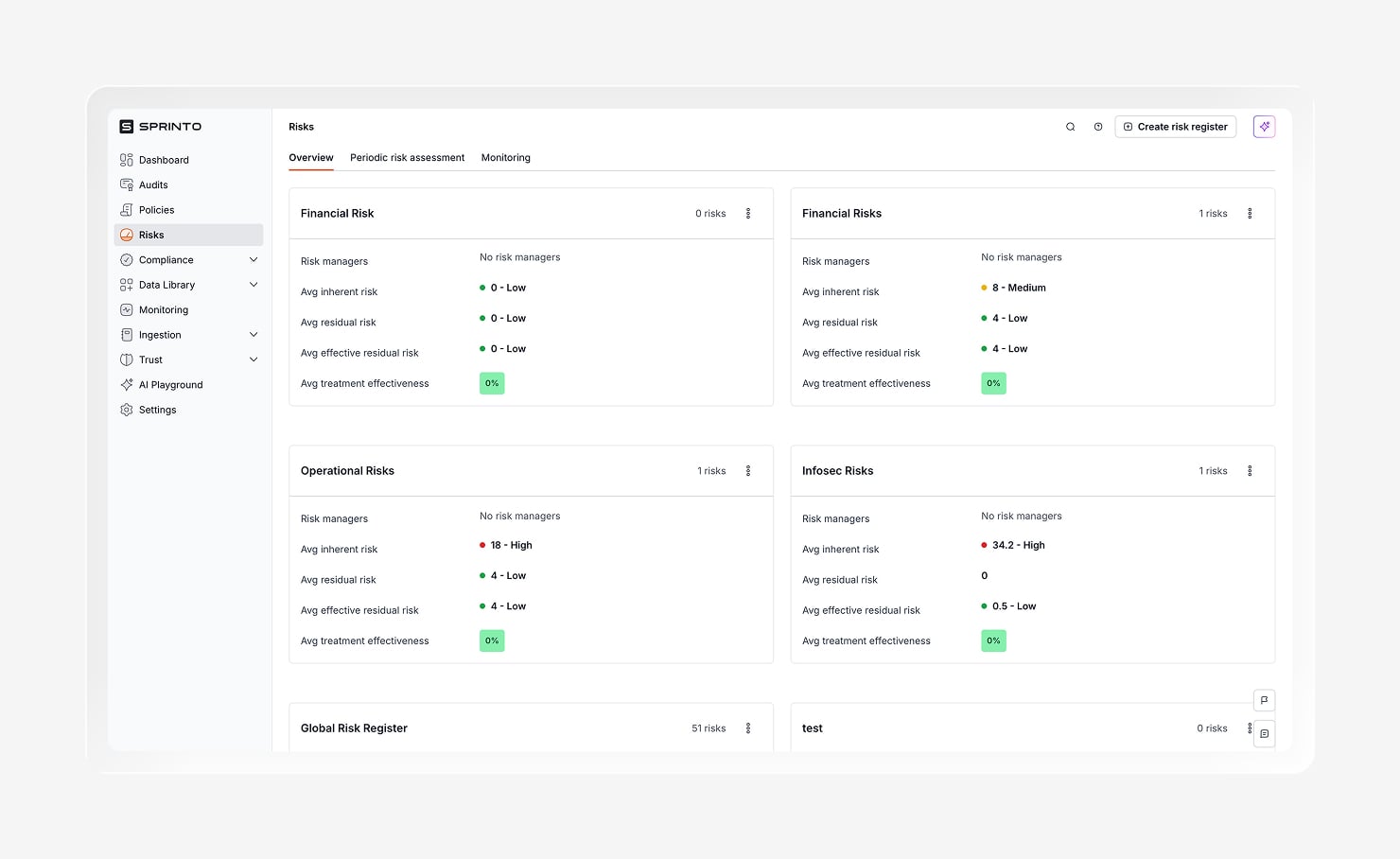This screenshot has width=1400, height=859.
Task: Click the Compliance sidebar icon
Action: click(127, 259)
